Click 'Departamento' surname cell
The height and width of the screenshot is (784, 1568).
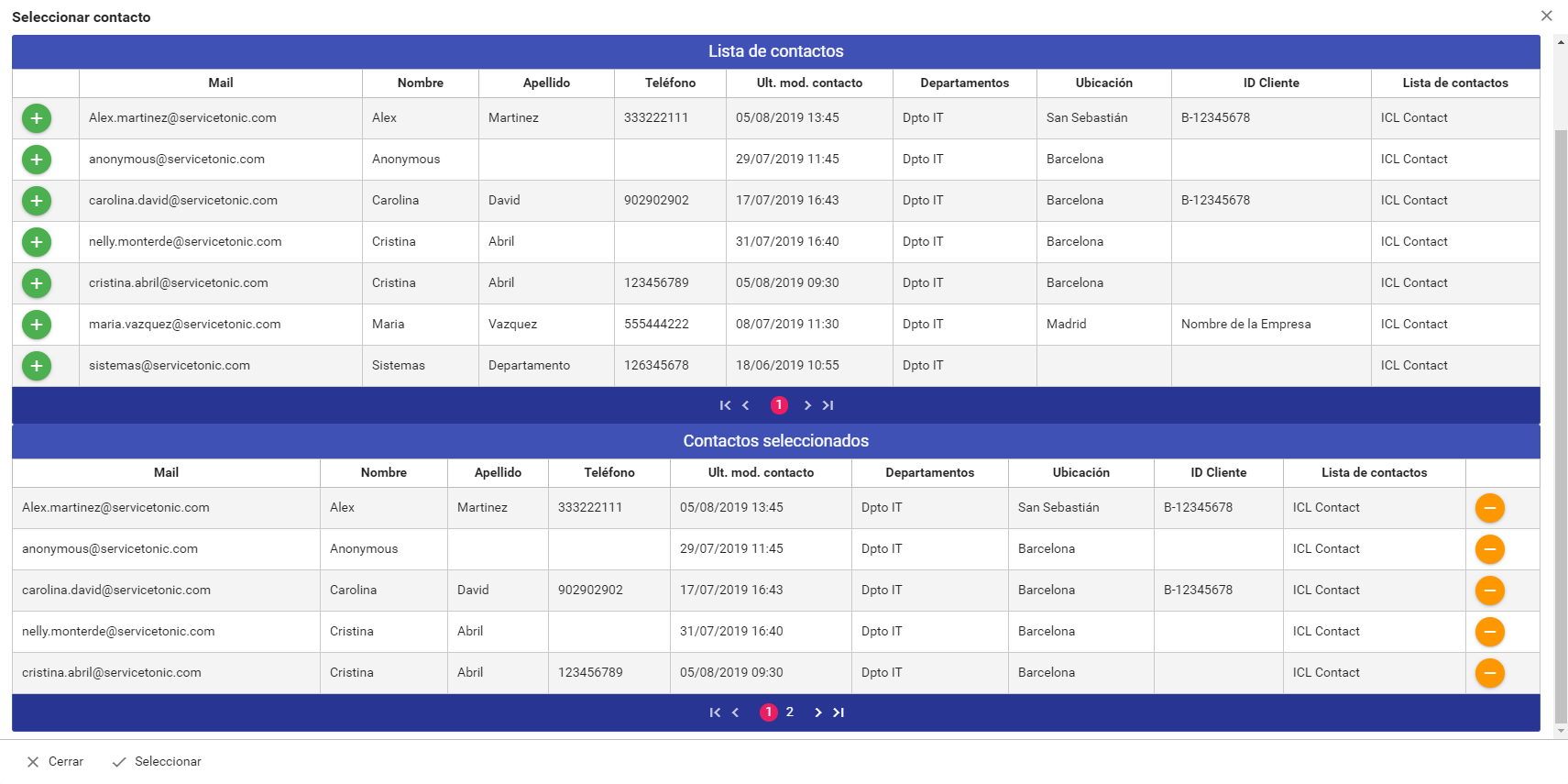[x=546, y=366]
